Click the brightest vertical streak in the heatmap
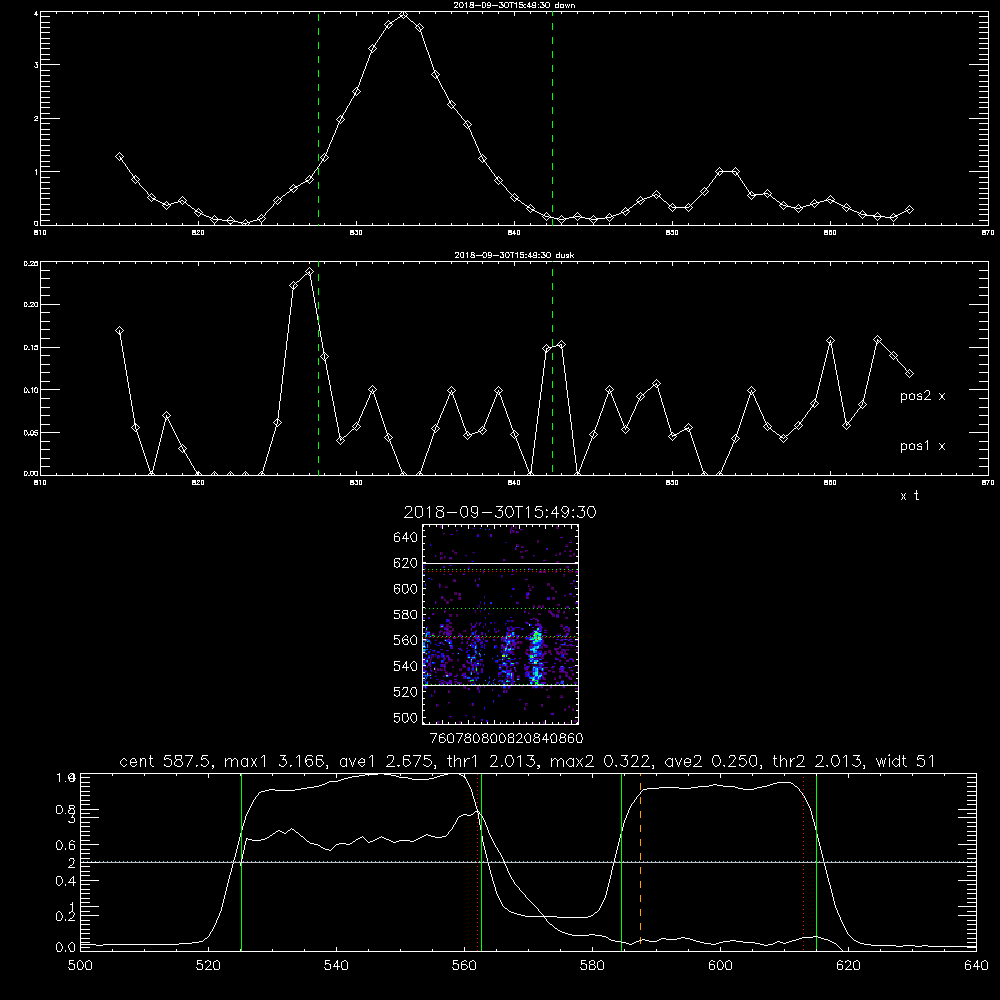1000x1000 pixels. tap(536, 656)
